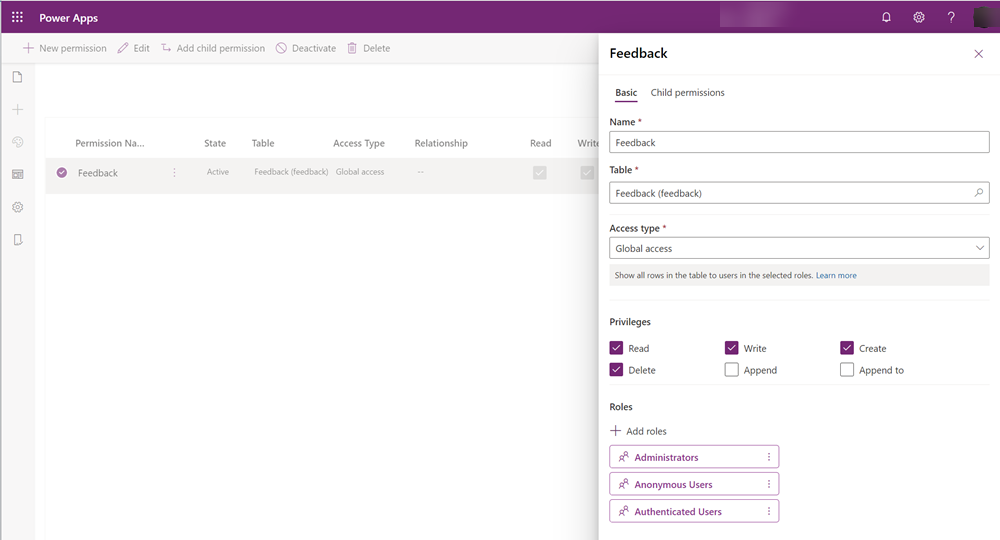The width and height of the screenshot is (1000, 540).
Task: Open the options menu for the Anonymous Users role
Action: click(768, 485)
